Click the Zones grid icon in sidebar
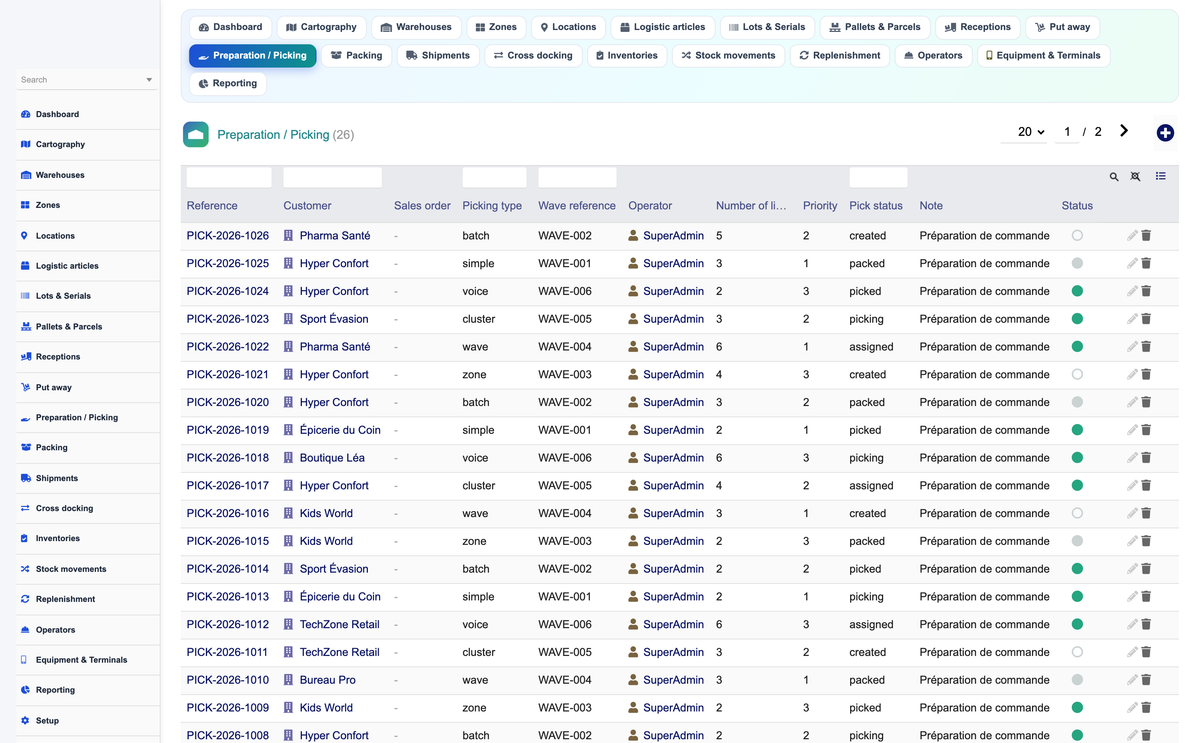The width and height of the screenshot is (1200, 743). click(x=25, y=205)
